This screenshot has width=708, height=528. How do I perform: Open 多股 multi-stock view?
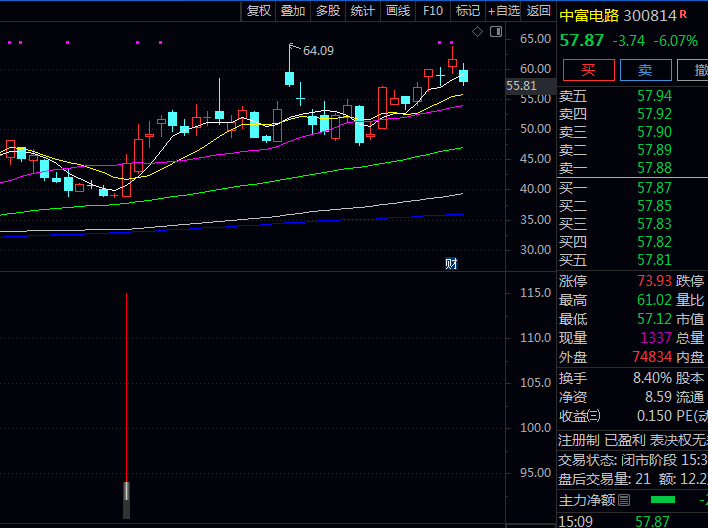tap(328, 10)
